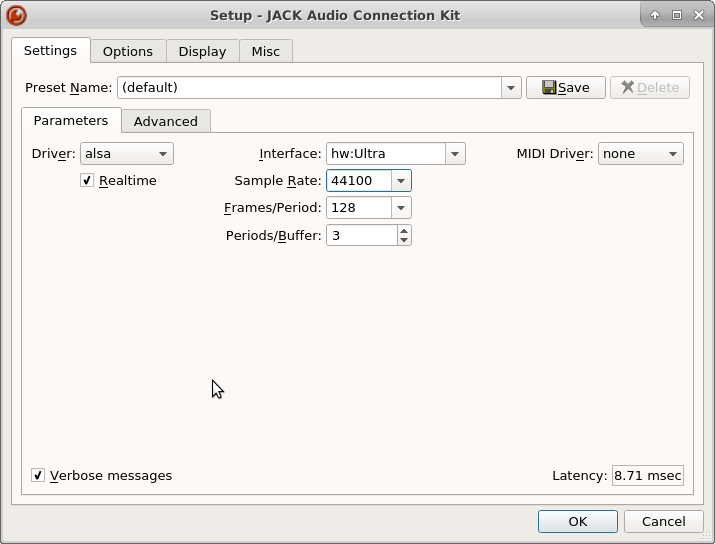Image resolution: width=715 pixels, height=544 pixels.
Task: Open the Advanced sub-tab
Action: click(x=166, y=121)
